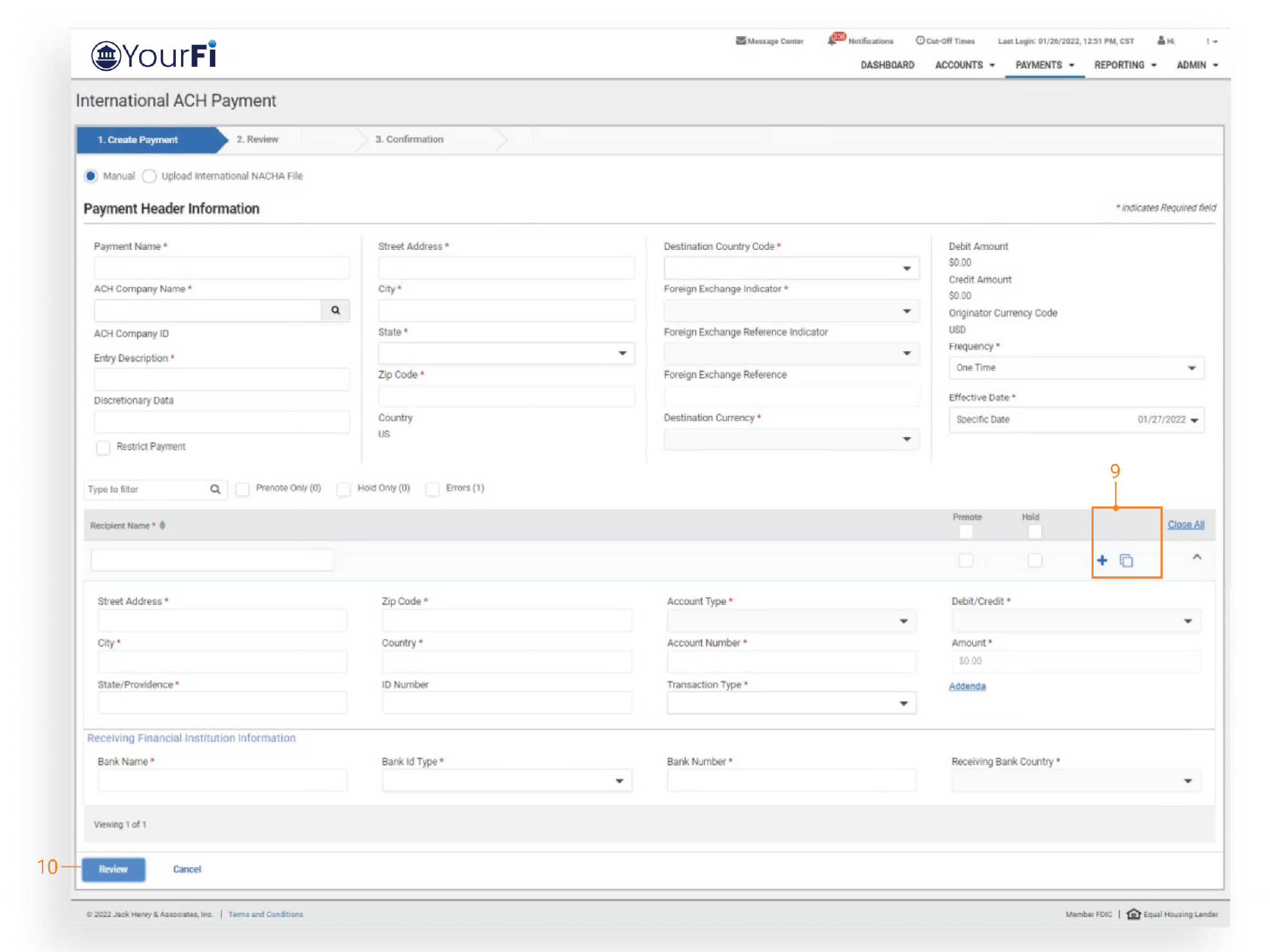Open the Destination Country Code dropdown

[x=791, y=268]
